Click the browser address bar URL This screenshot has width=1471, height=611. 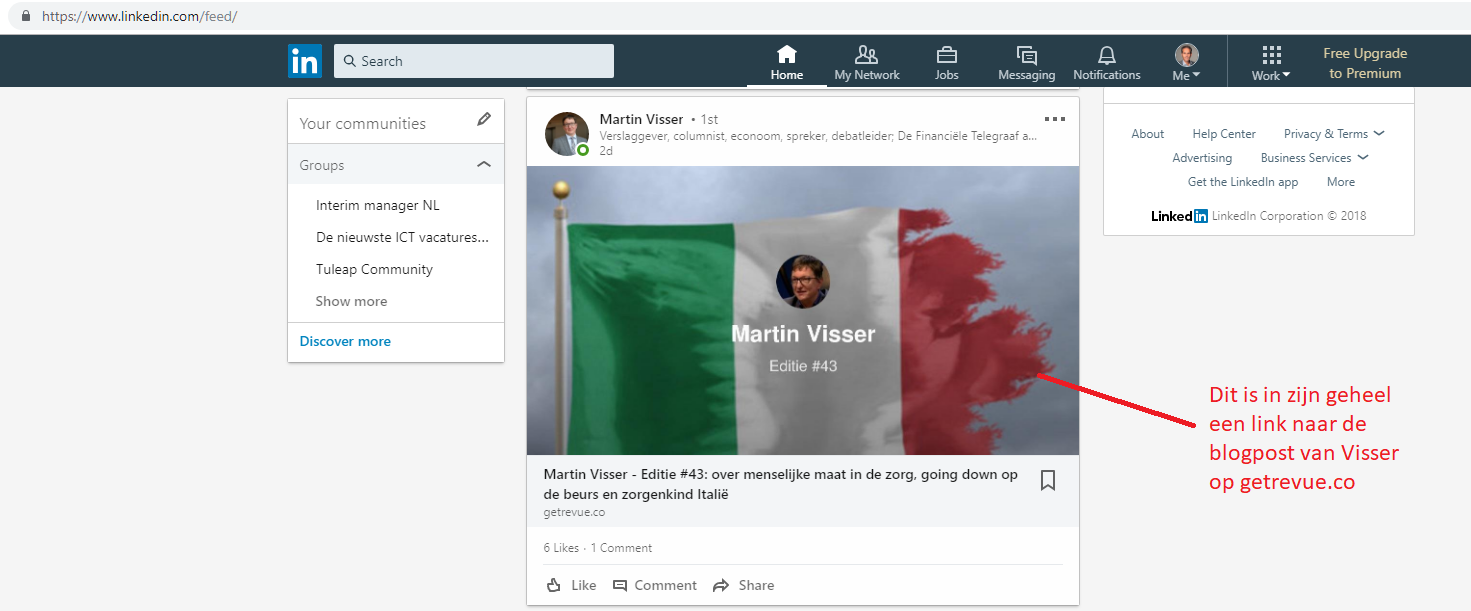coord(139,17)
